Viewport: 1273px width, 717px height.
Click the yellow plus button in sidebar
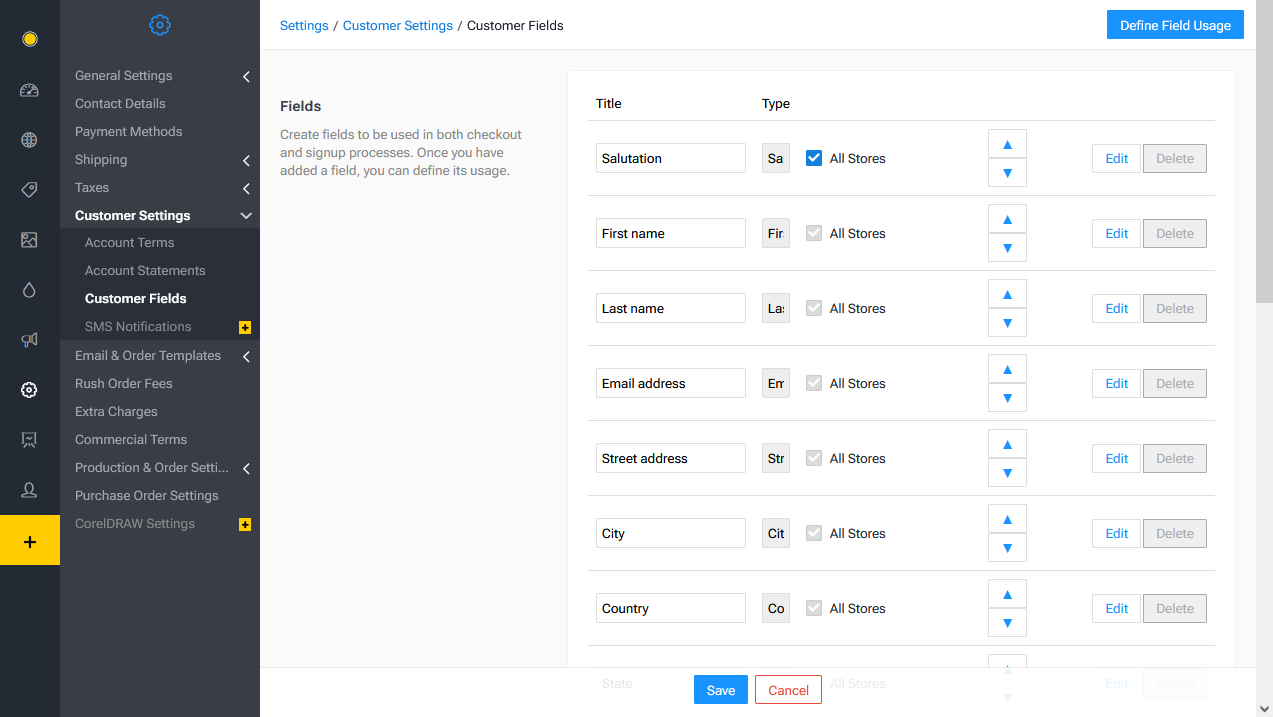(29, 539)
